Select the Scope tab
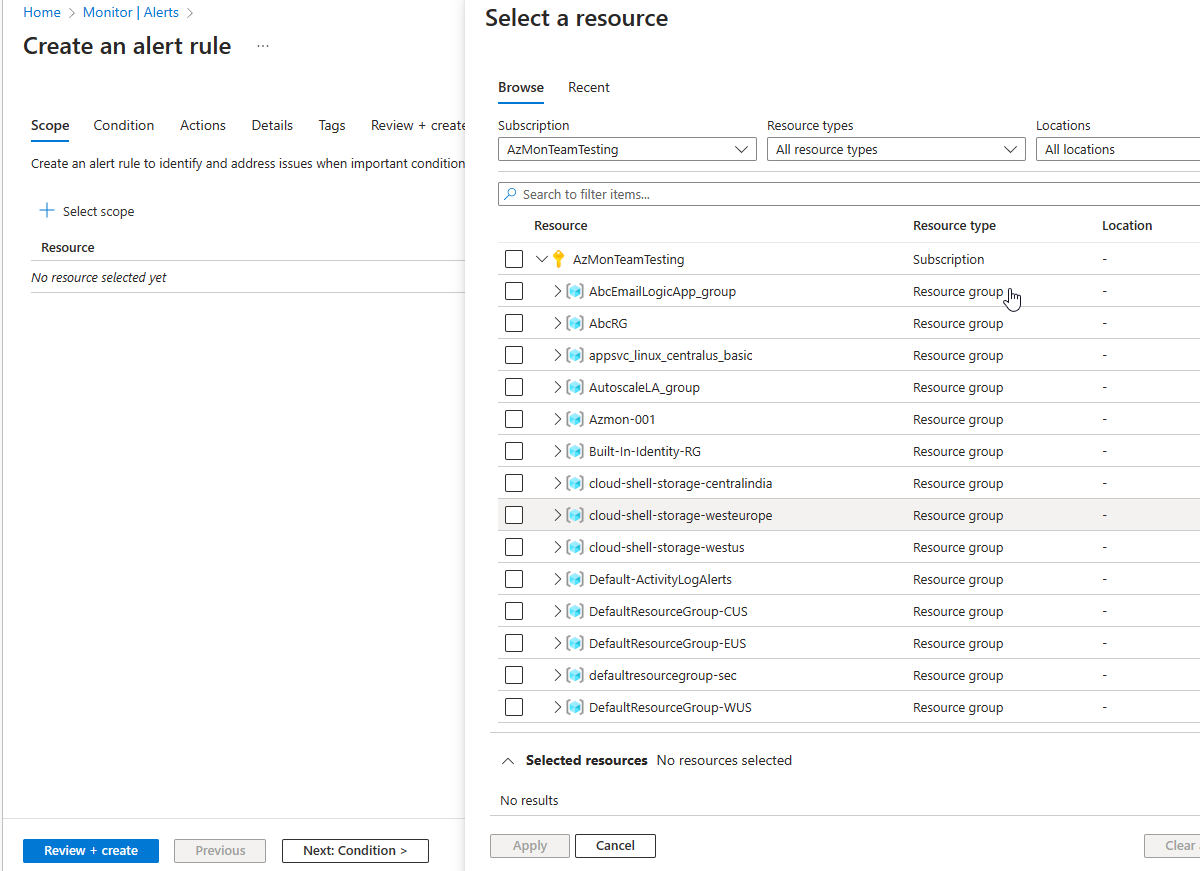 click(50, 125)
